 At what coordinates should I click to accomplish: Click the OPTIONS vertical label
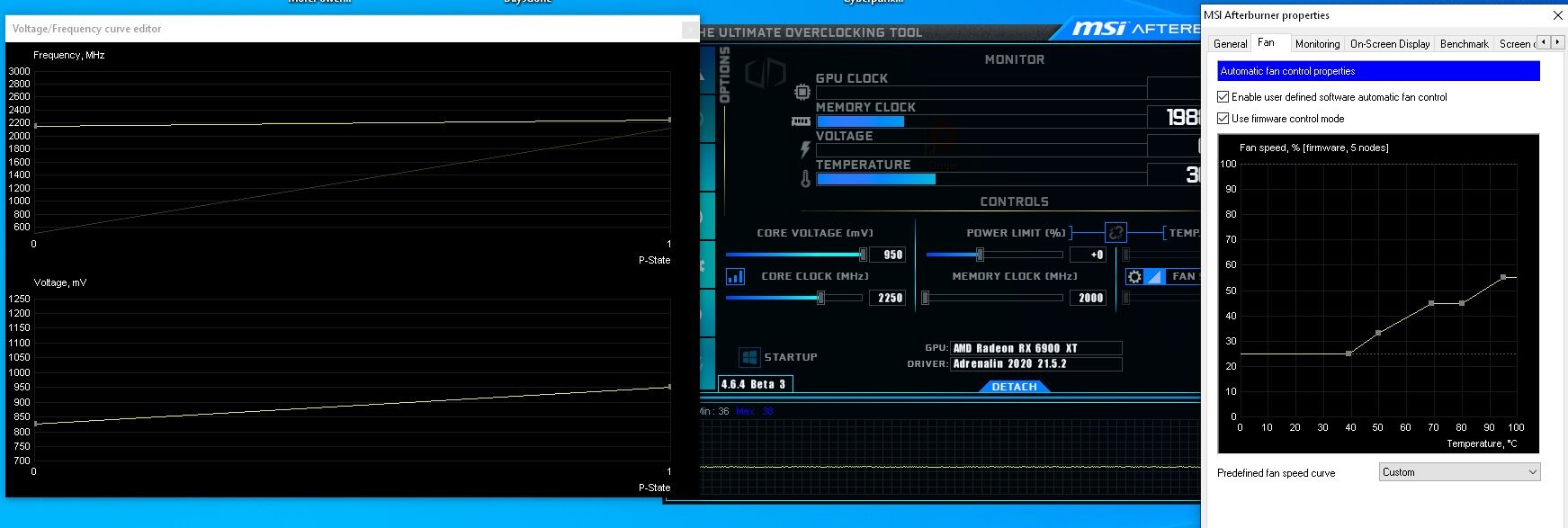(x=725, y=75)
